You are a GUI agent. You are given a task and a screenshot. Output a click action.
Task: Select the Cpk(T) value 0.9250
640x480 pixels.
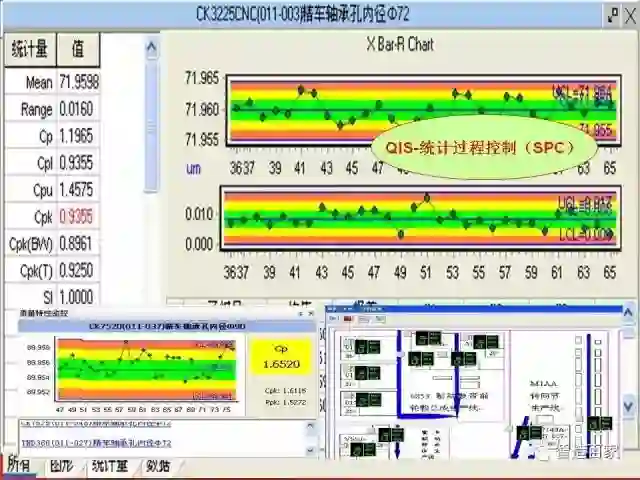coord(76,270)
